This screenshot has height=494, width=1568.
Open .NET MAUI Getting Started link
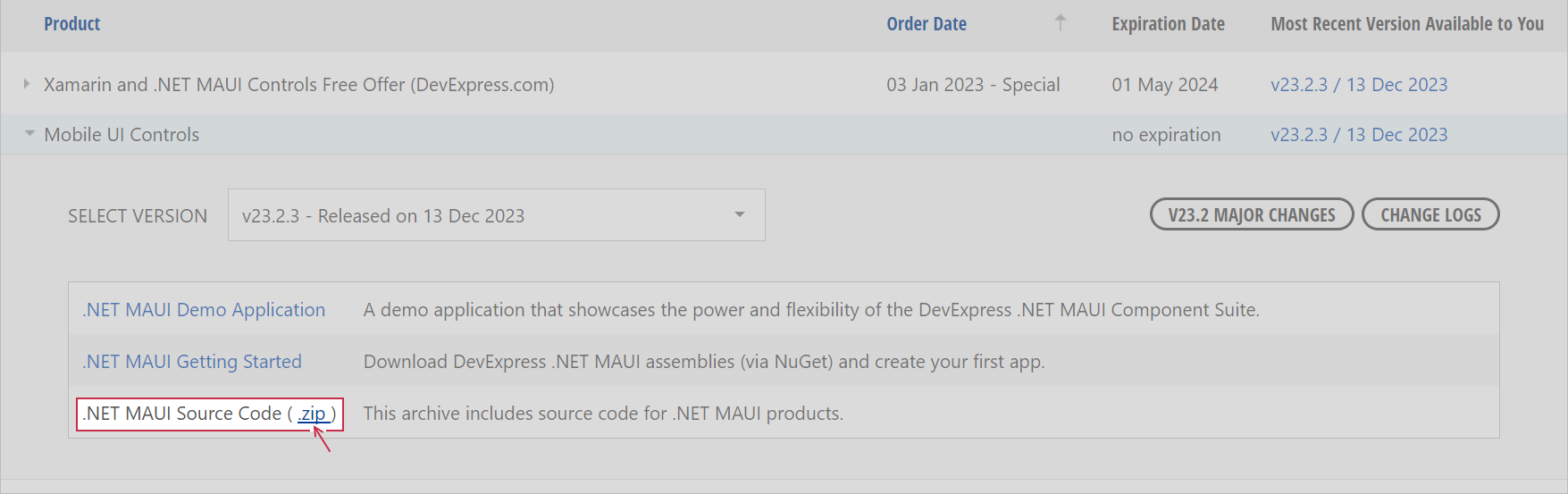[x=192, y=362]
